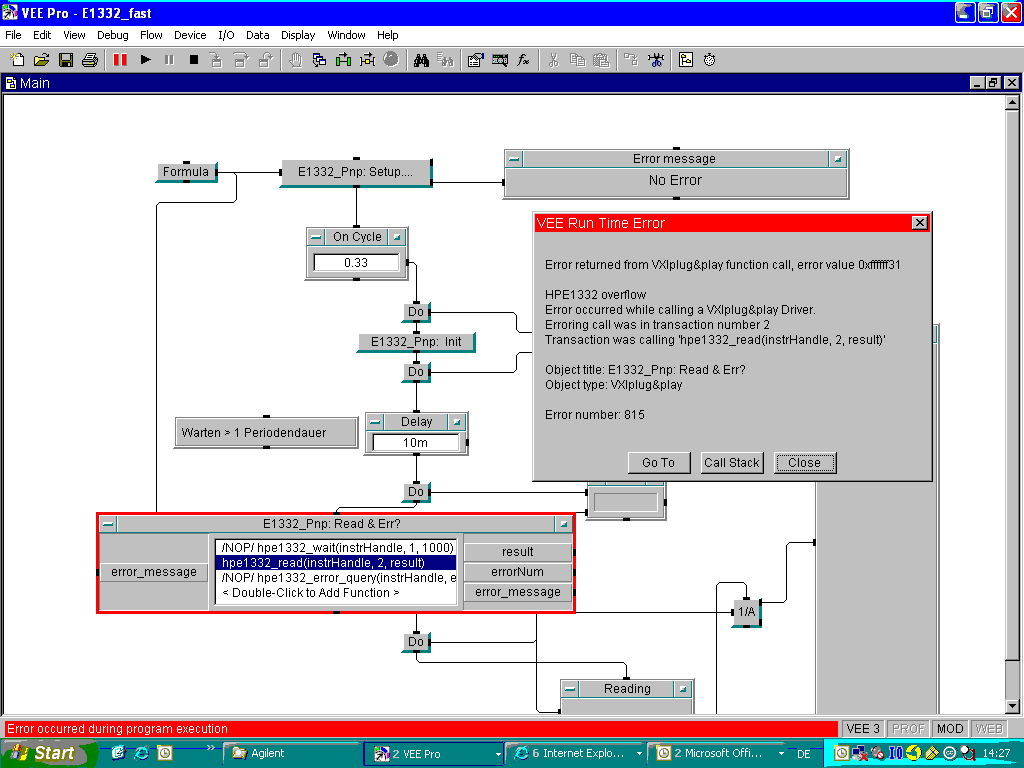Click the red Profiler/breakpoint toolbar icon
Viewport: 1024px width, 768px height.
click(120, 60)
